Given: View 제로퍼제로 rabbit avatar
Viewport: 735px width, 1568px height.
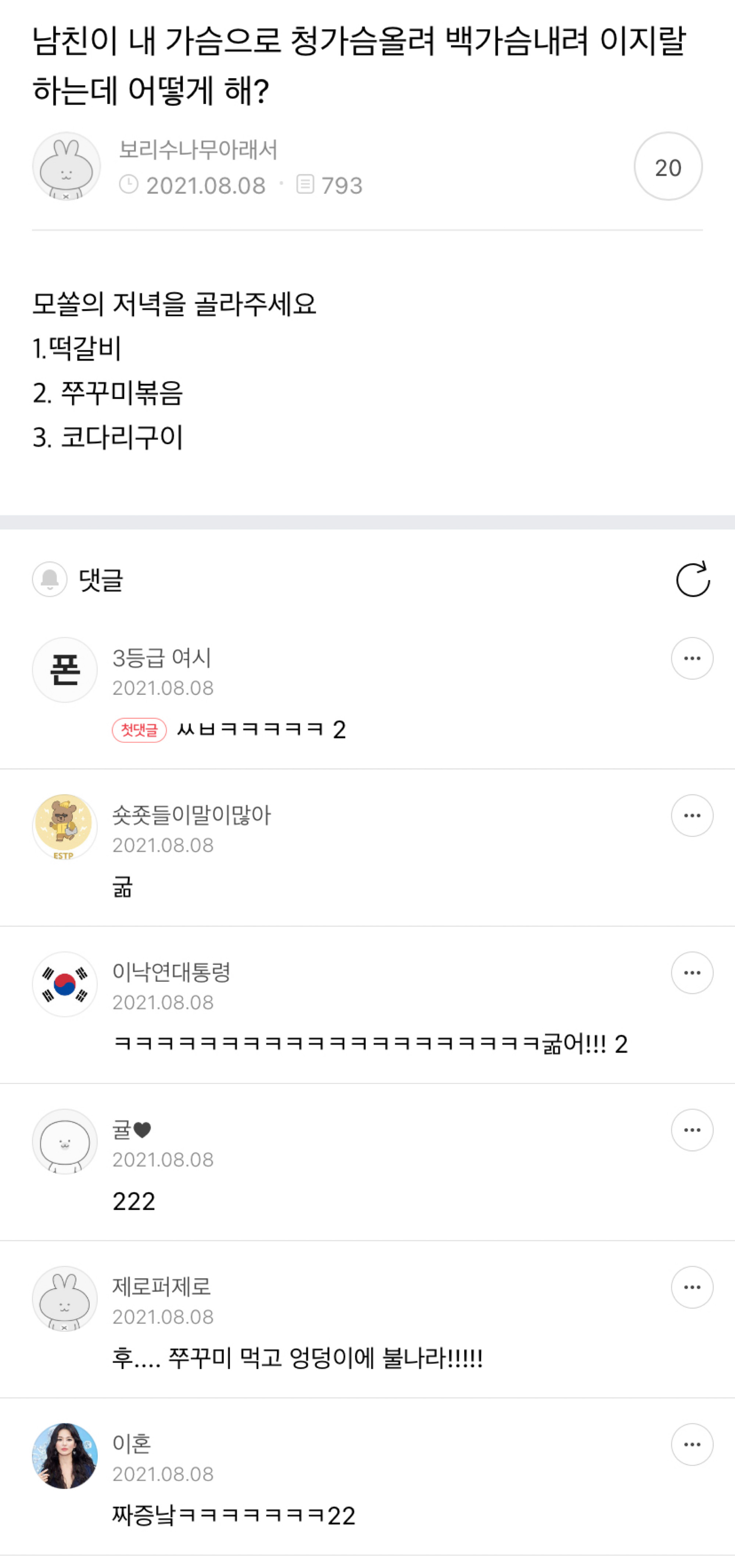Looking at the screenshot, I should tap(64, 1299).
